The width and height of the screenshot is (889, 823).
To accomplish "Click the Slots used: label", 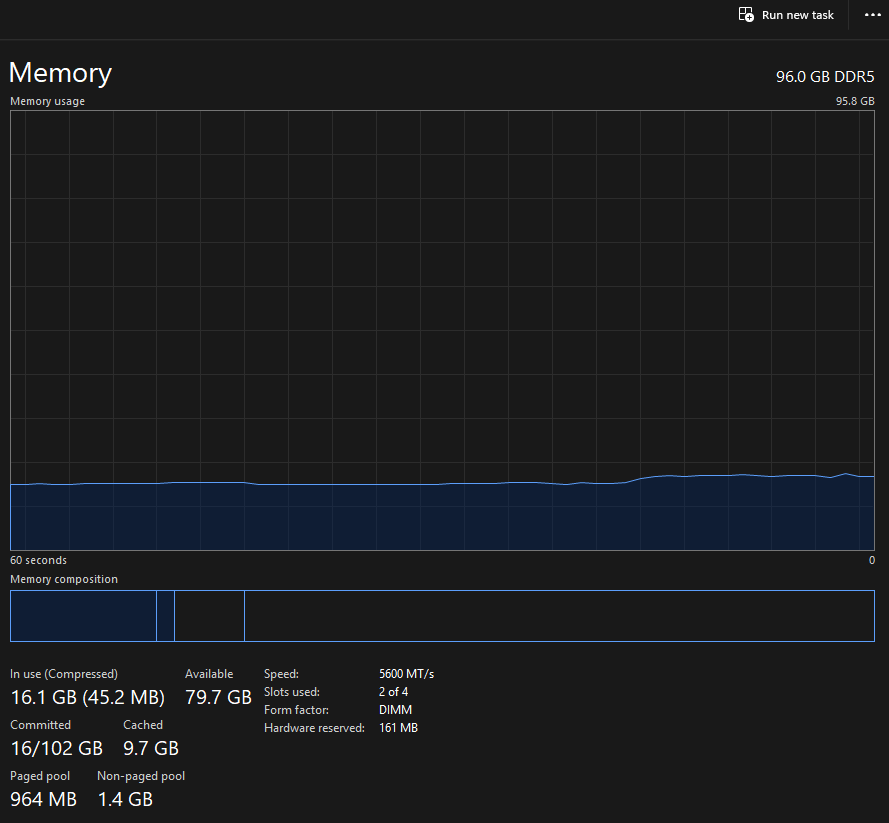I will [x=292, y=692].
